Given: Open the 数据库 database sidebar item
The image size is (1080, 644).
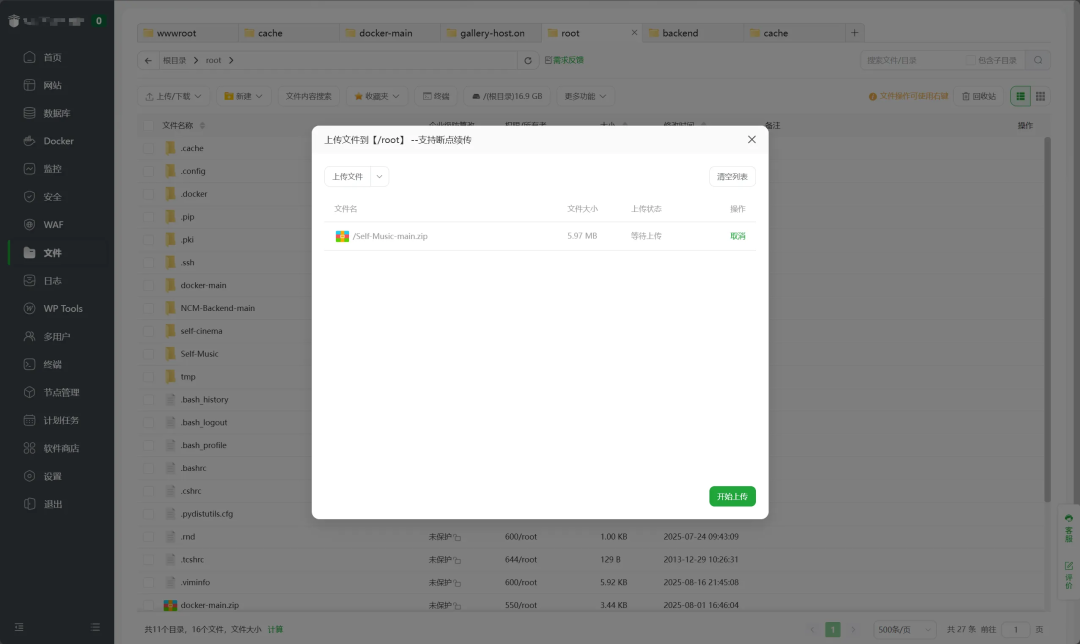Looking at the screenshot, I should click(x=56, y=113).
